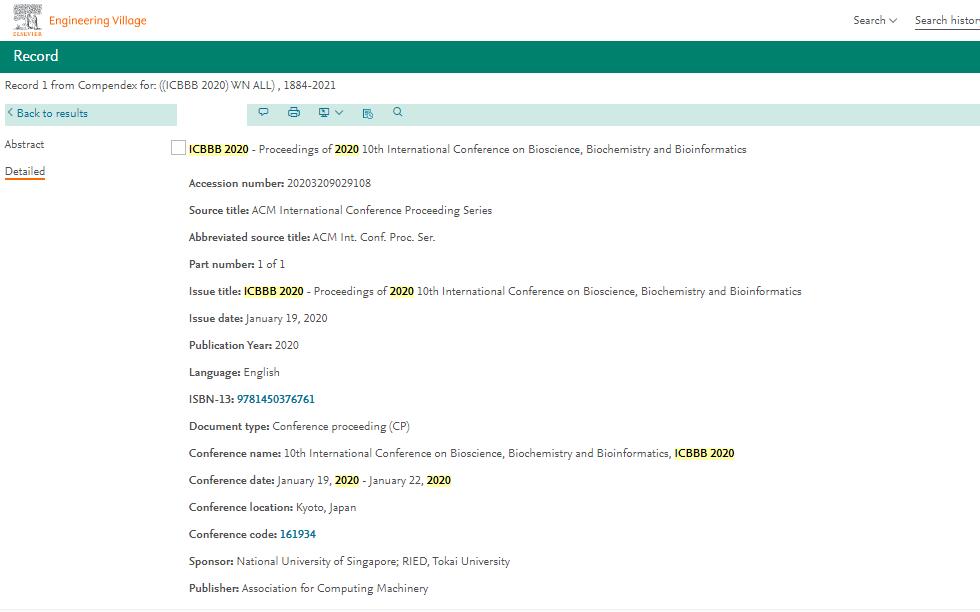980x612 pixels.
Task: Tick the checkbox beside ICBBB 2020 record
Action: 178,148
